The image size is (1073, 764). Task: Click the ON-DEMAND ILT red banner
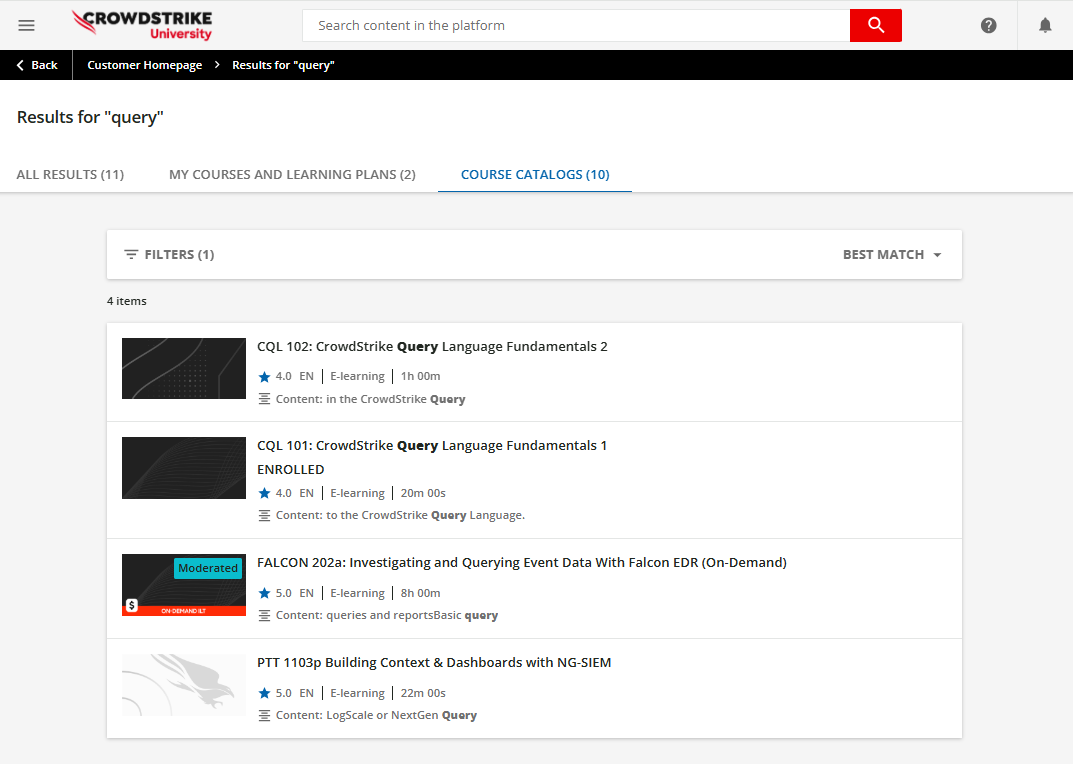tap(184, 611)
